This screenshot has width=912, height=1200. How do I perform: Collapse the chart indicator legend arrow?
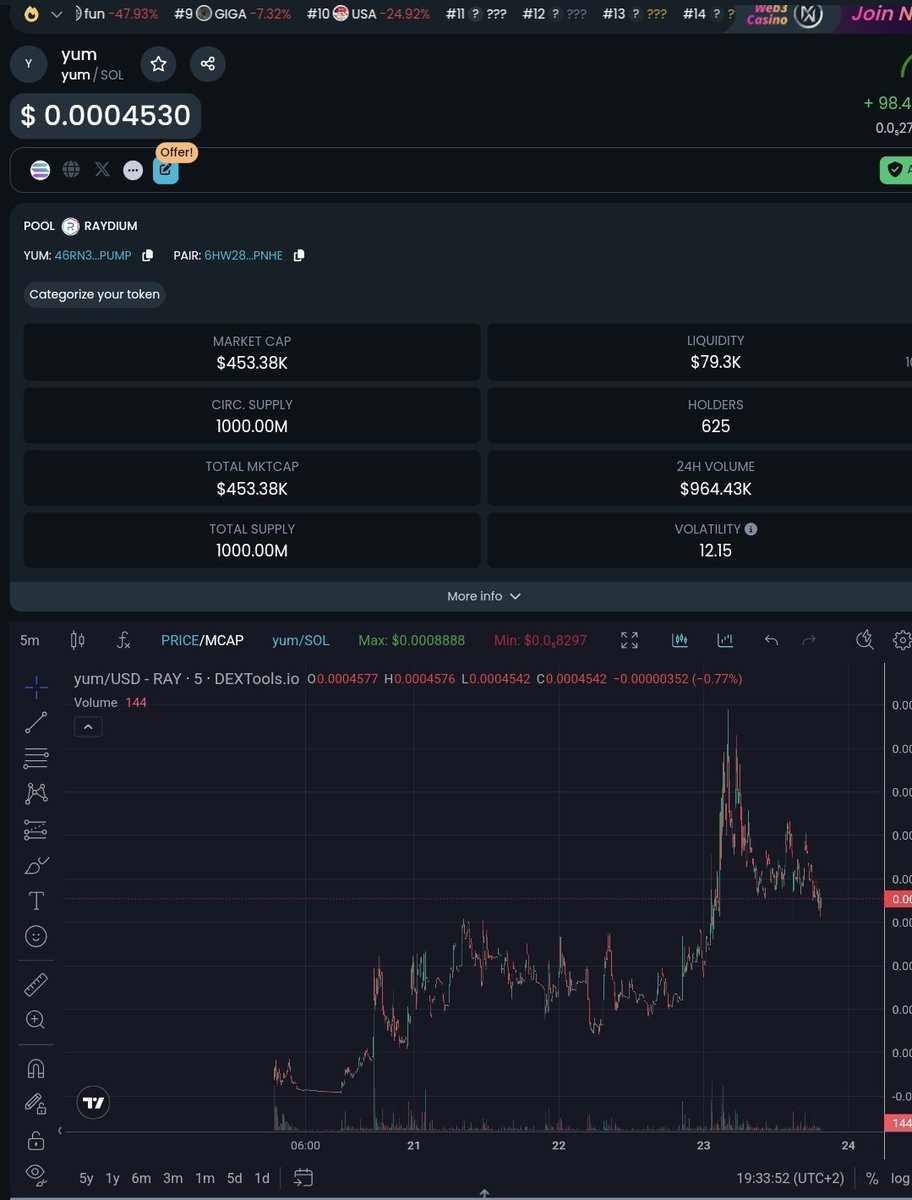coord(88,727)
